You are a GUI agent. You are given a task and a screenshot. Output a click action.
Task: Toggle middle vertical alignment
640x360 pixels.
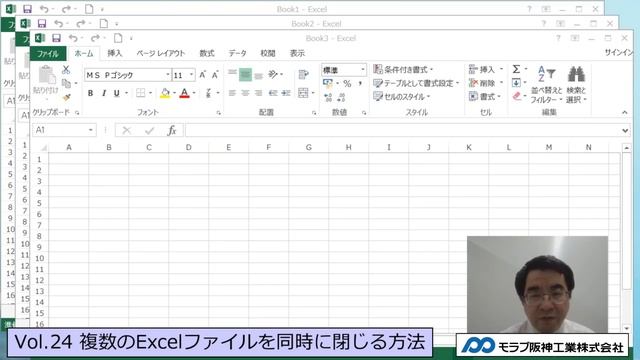245,75
